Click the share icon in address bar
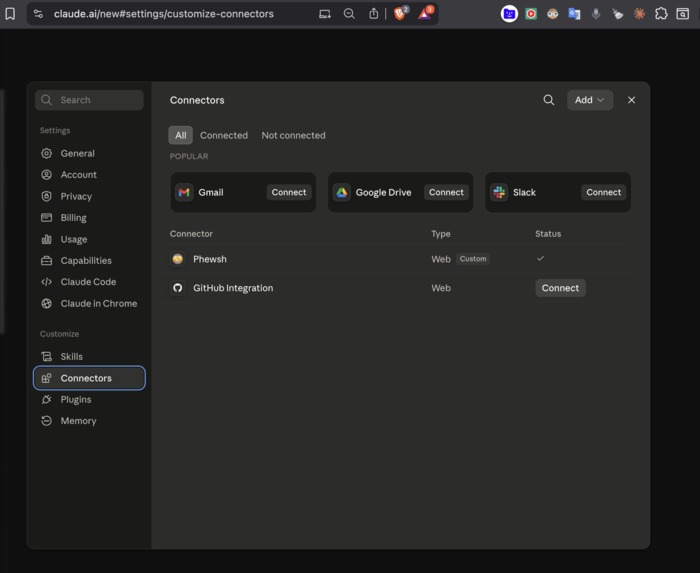Viewport: 700px width, 573px height. pos(373,14)
